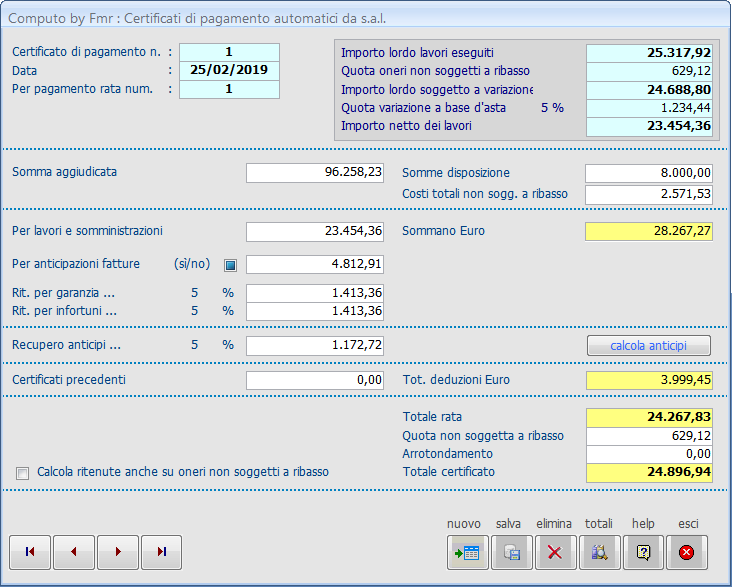Open help with the question mark icon
The height and width of the screenshot is (587, 732).
click(x=643, y=553)
